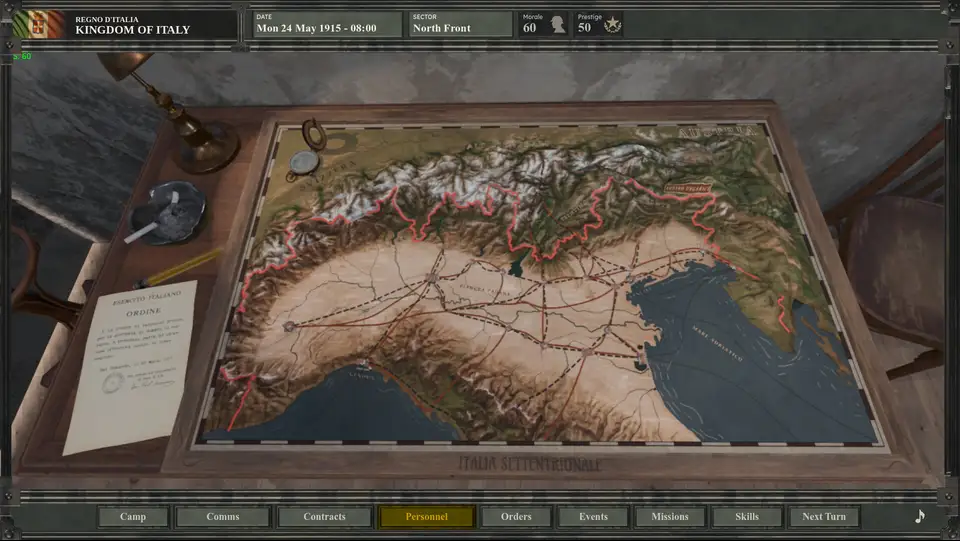The height and width of the screenshot is (541, 960).
Task: Click the yellow pencil on the desk
Action: [x=179, y=269]
